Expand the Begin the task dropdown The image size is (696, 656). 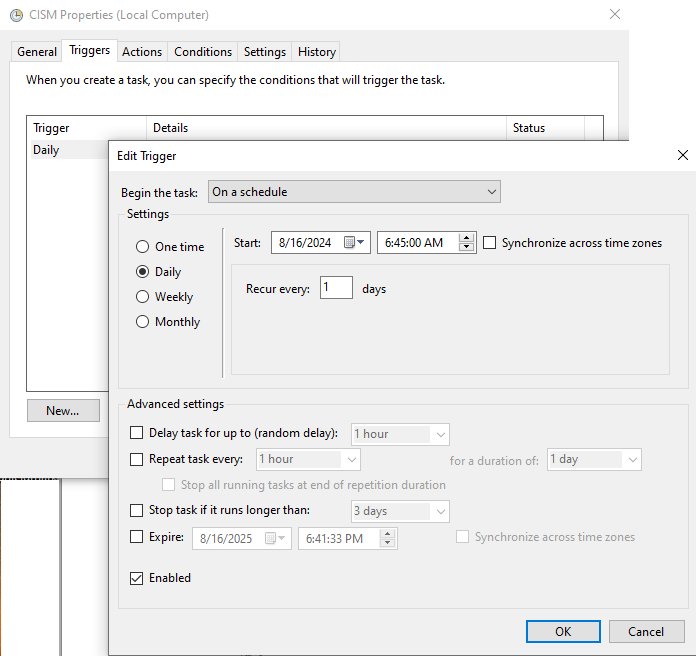(x=354, y=192)
